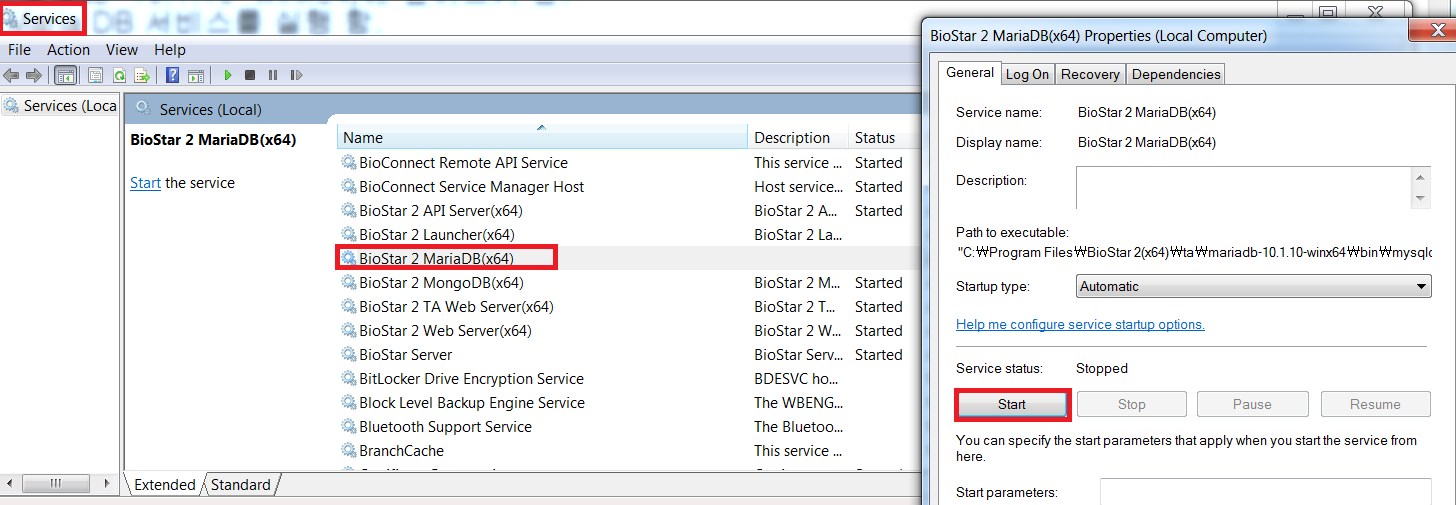Switch to the Standard view tab
The width and height of the screenshot is (1456, 505).
point(240,485)
